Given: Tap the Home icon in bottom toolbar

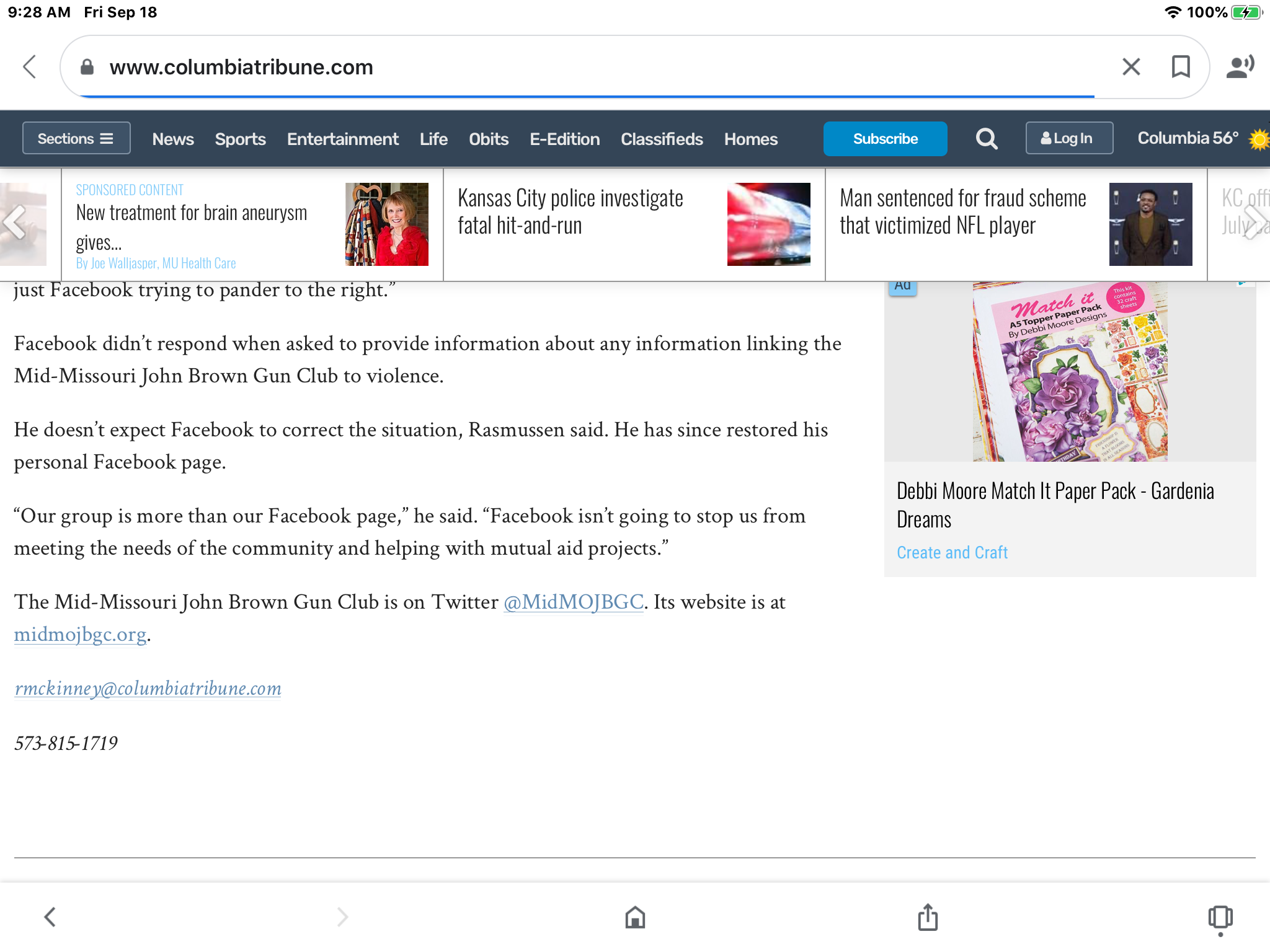Looking at the screenshot, I should (635, 917).
